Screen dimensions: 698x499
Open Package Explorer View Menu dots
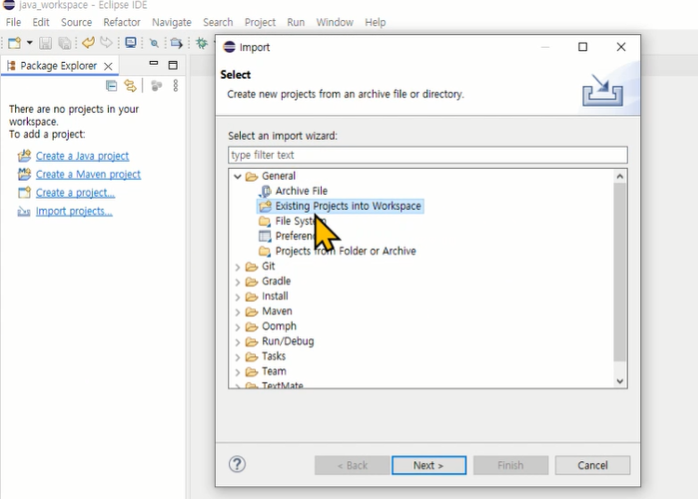click(x=176, y=85)
